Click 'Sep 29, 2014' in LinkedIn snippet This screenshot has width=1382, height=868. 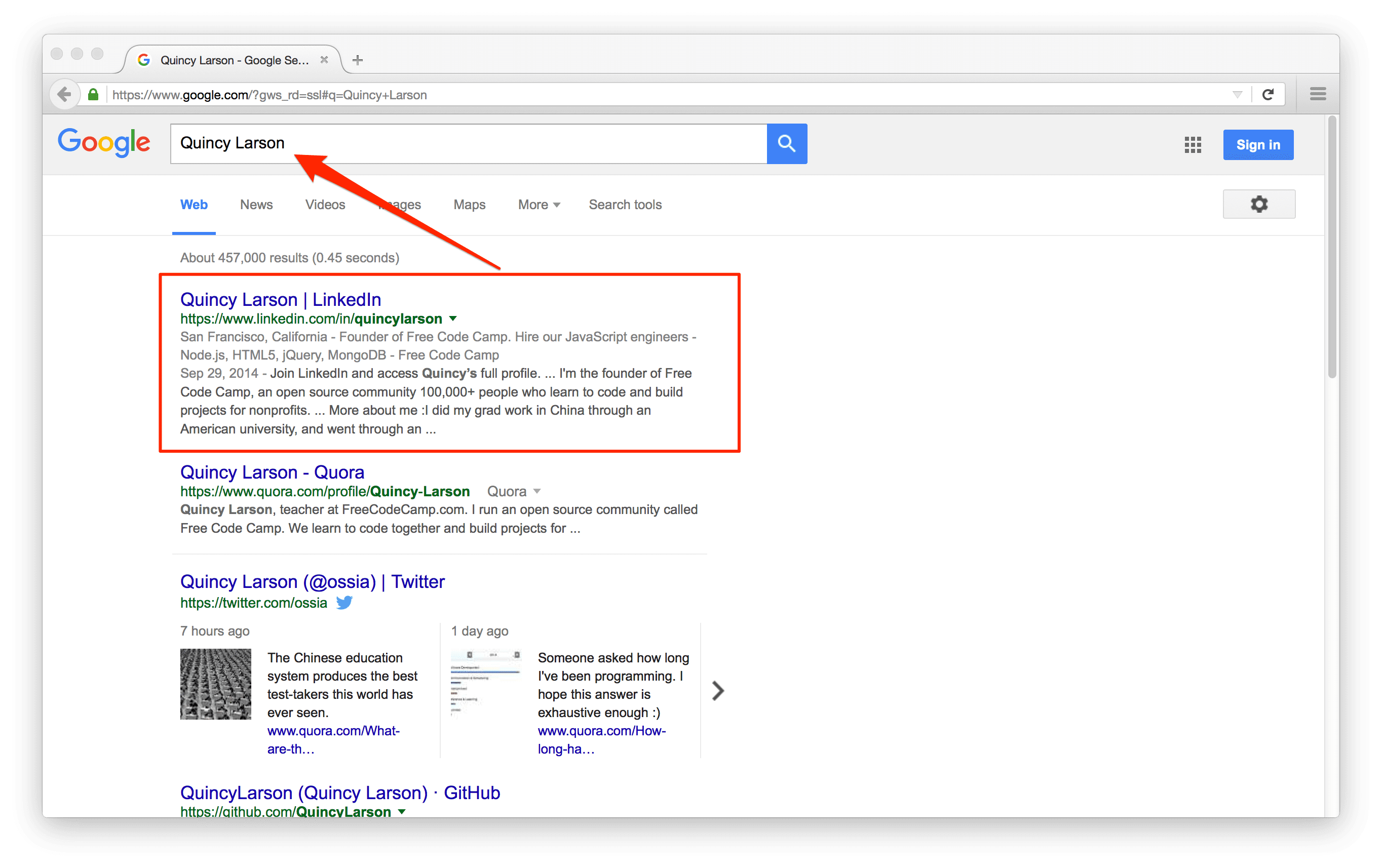(219, 373)
